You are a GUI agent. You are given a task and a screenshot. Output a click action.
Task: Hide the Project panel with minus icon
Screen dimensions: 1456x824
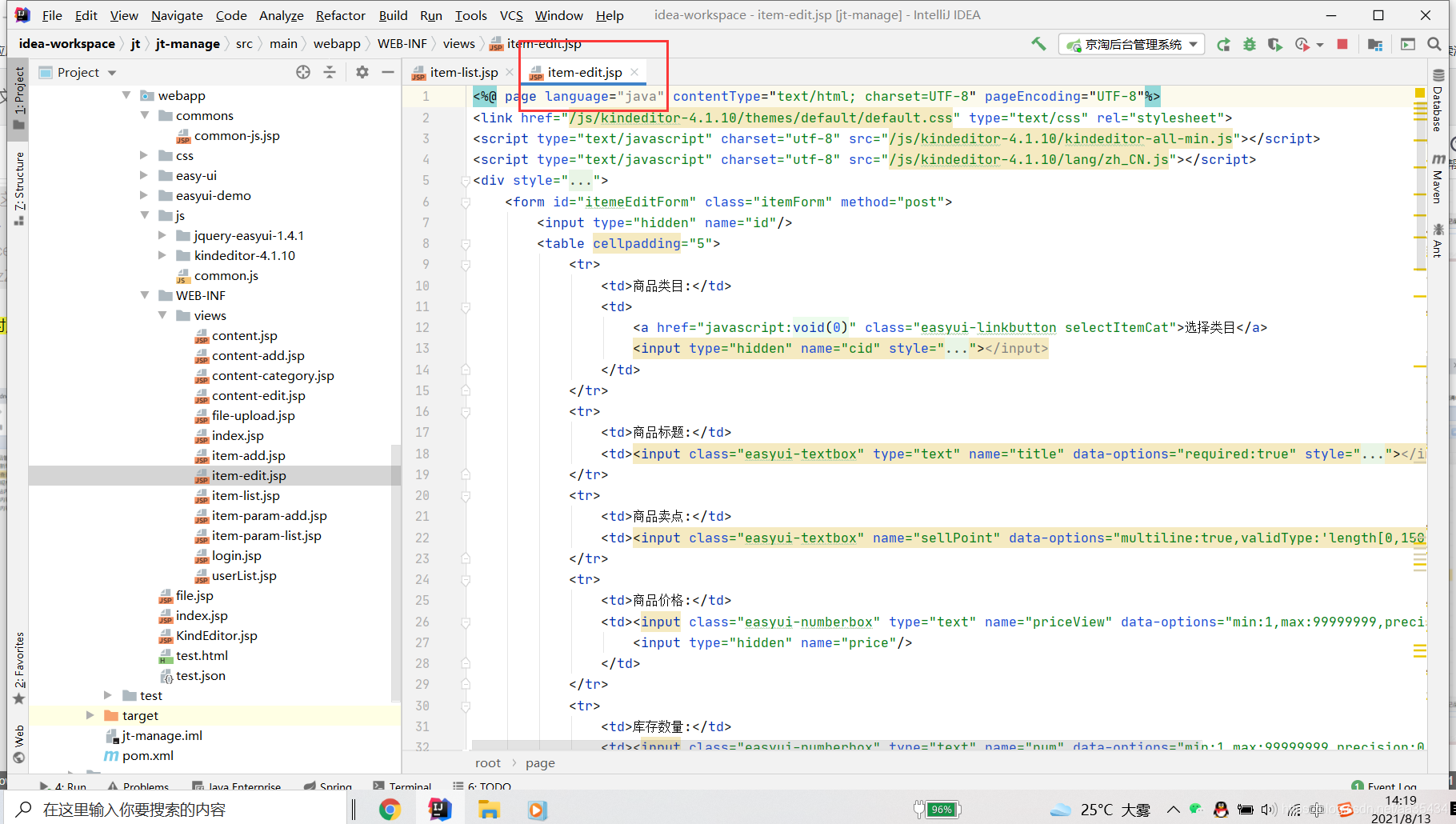coord(388,72)
